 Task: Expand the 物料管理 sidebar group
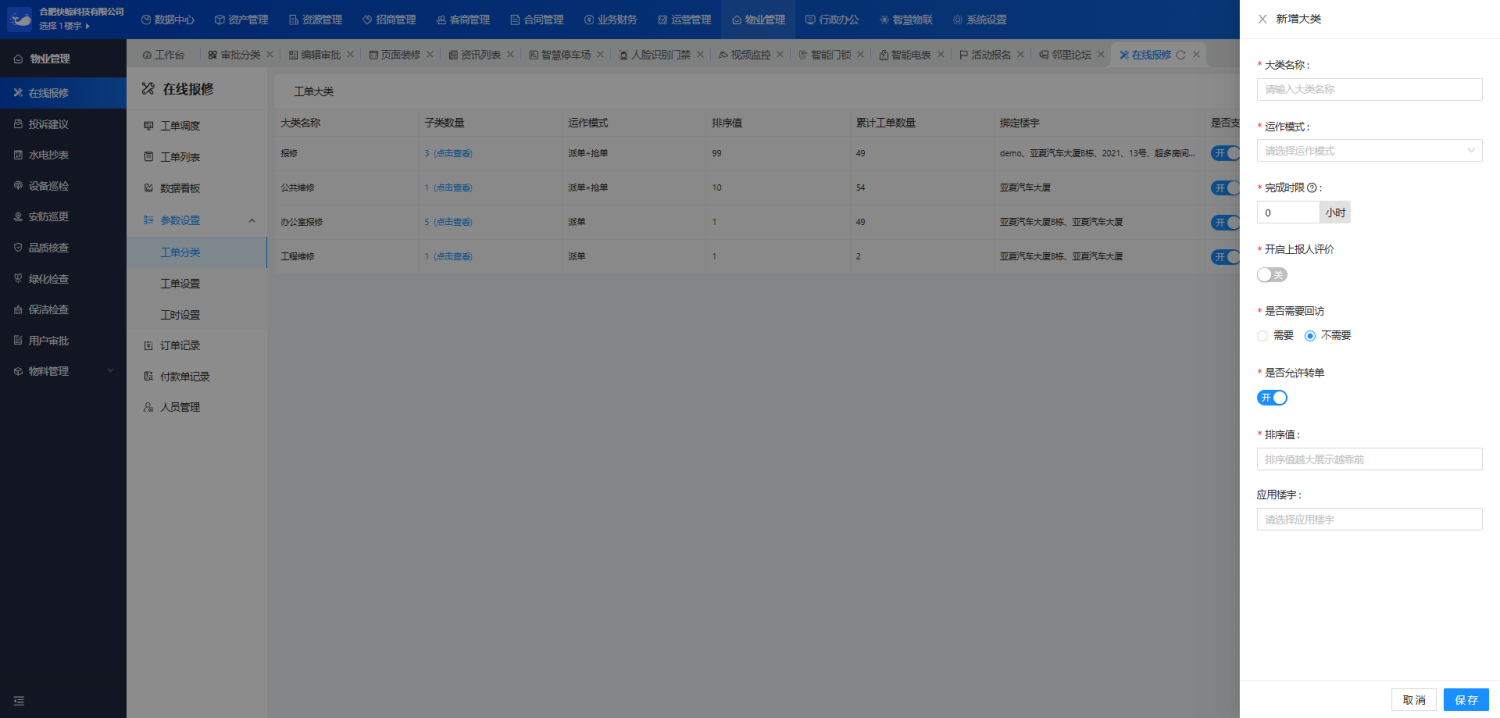[110, 371]
